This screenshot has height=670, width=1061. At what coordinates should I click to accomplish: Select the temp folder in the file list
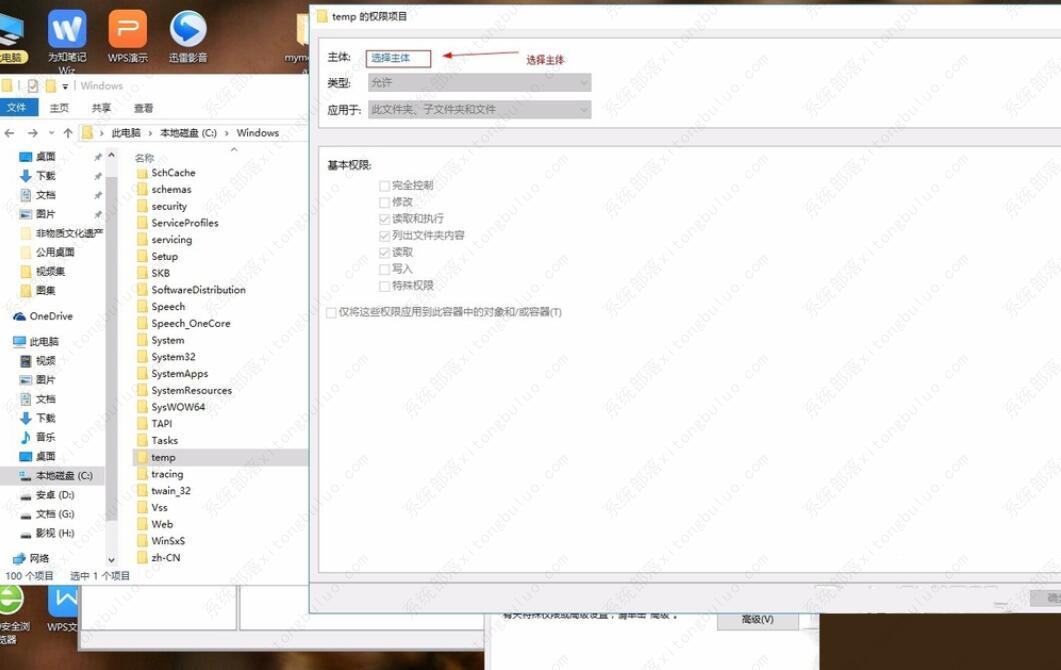[x=163, y=457]
